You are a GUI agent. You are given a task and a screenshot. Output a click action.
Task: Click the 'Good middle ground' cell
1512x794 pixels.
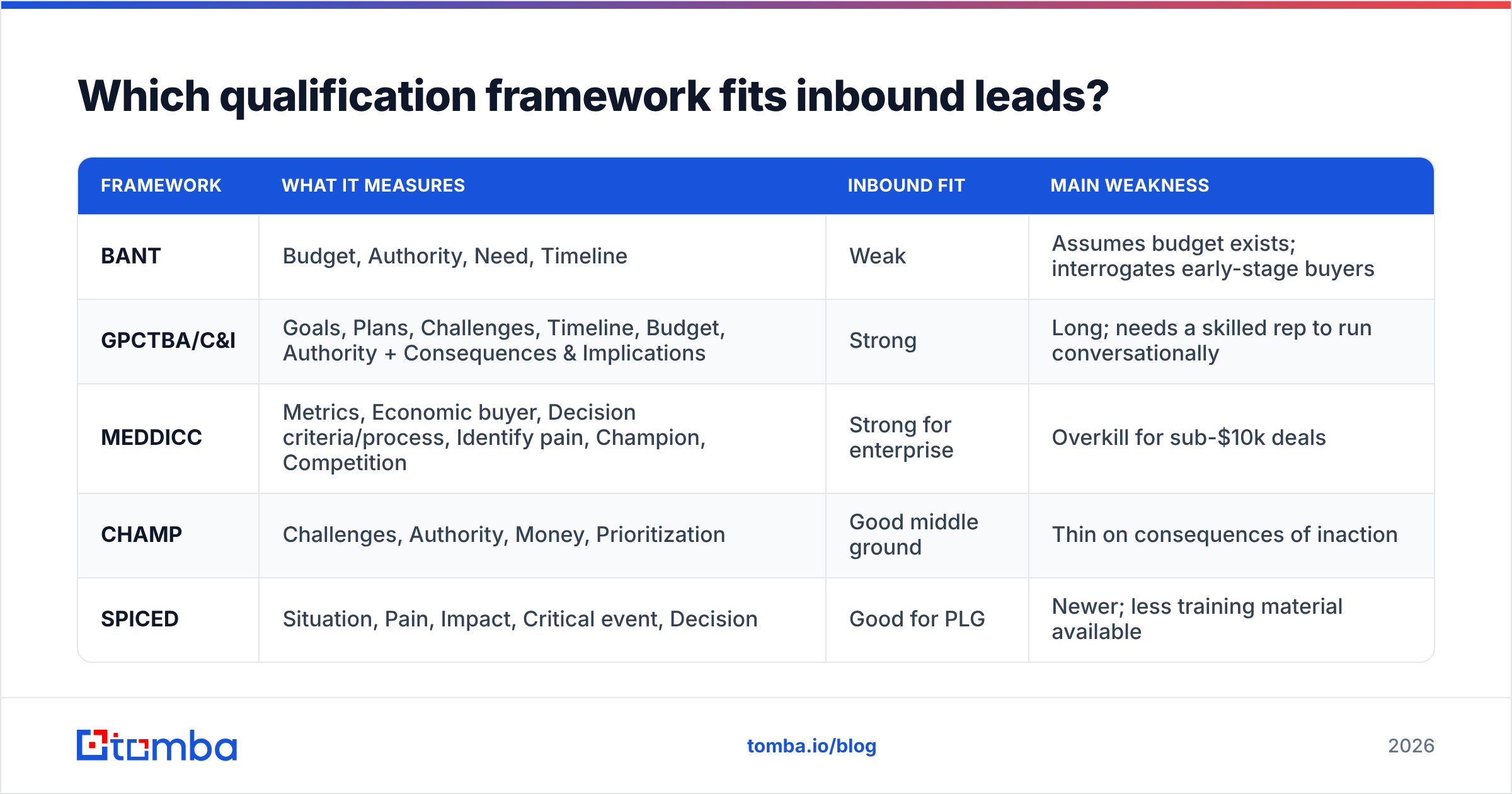pyautogui.click(x=927, y=535)
